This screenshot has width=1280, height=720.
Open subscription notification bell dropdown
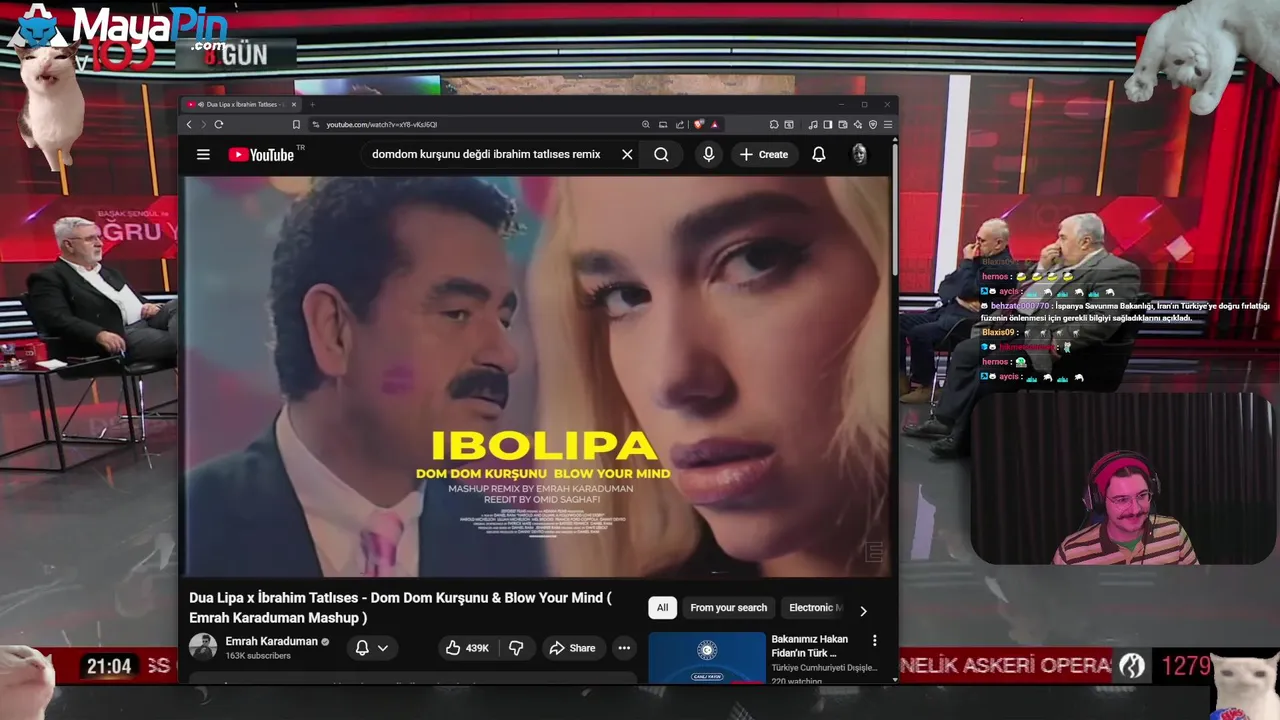(x=372, y=648)
